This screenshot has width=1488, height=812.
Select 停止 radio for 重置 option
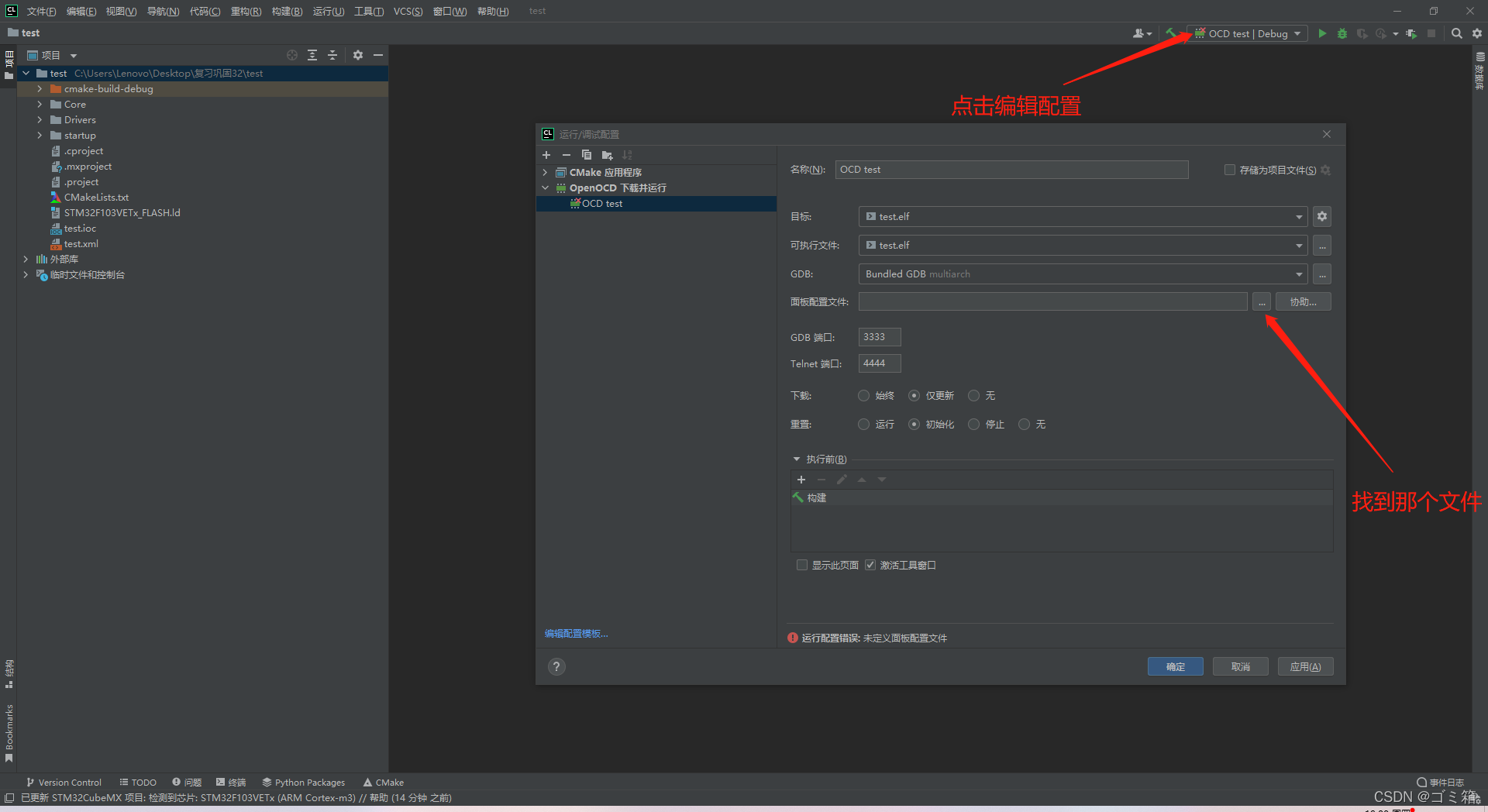click(x=973, y=424)
